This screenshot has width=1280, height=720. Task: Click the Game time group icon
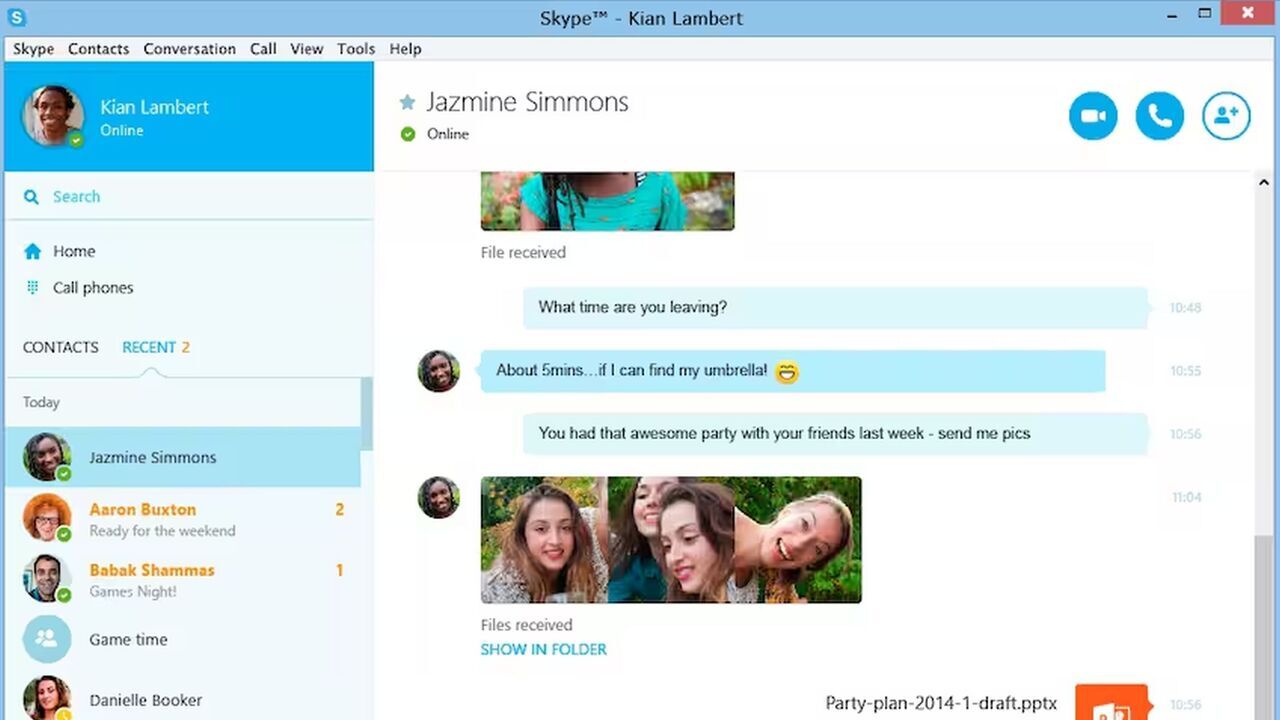tap(47, 639)
